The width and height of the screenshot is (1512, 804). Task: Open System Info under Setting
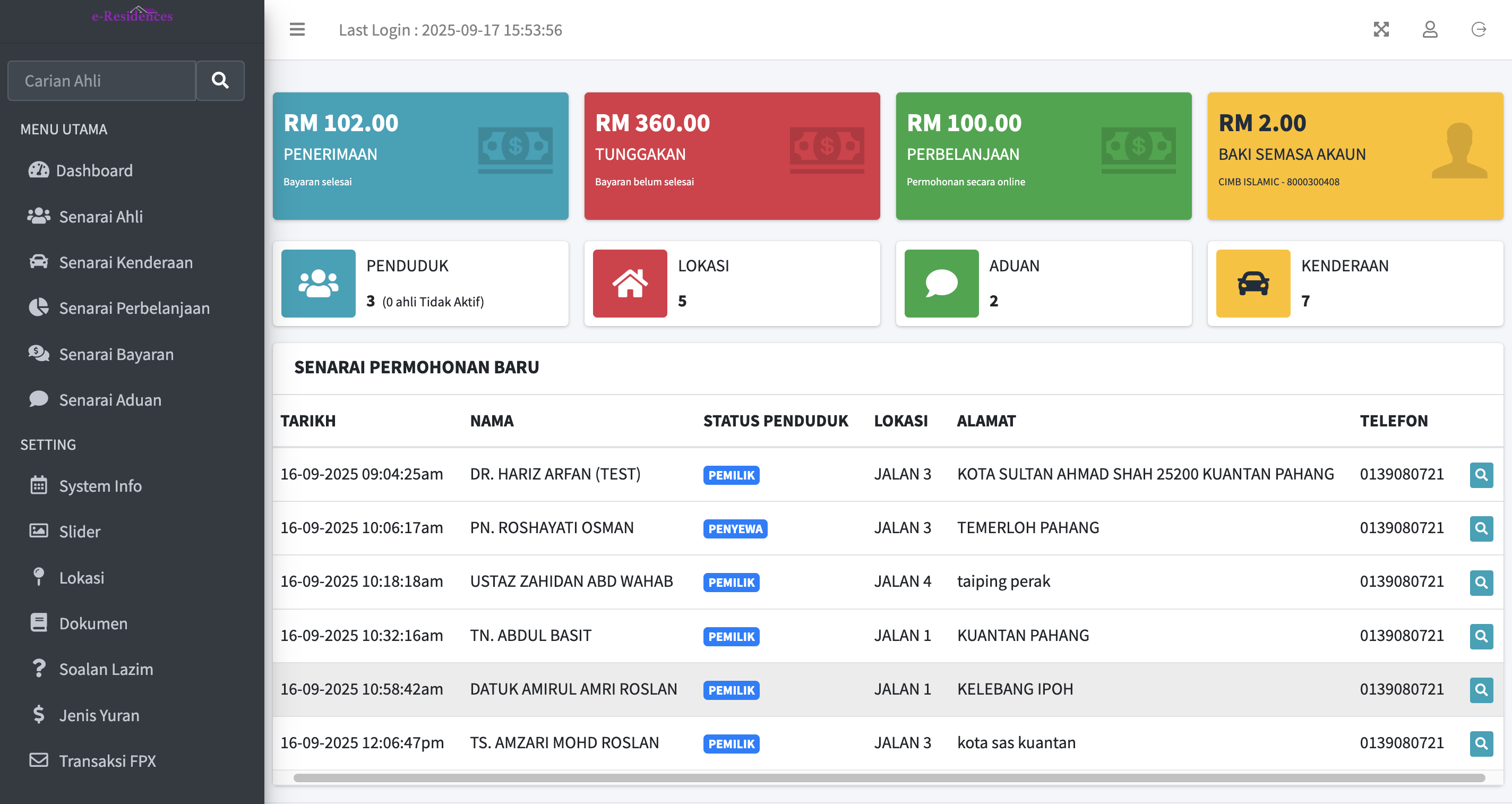tap(100, 486)
